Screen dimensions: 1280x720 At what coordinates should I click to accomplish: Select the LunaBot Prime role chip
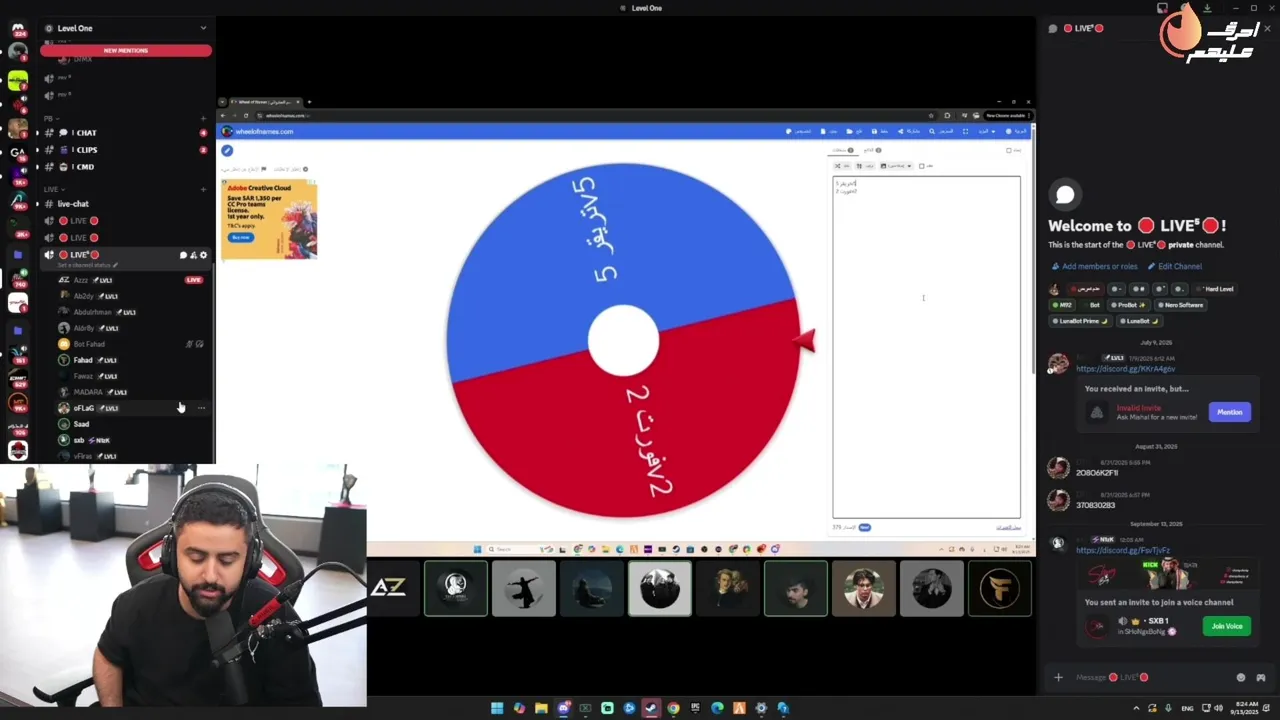[1081, 321]
